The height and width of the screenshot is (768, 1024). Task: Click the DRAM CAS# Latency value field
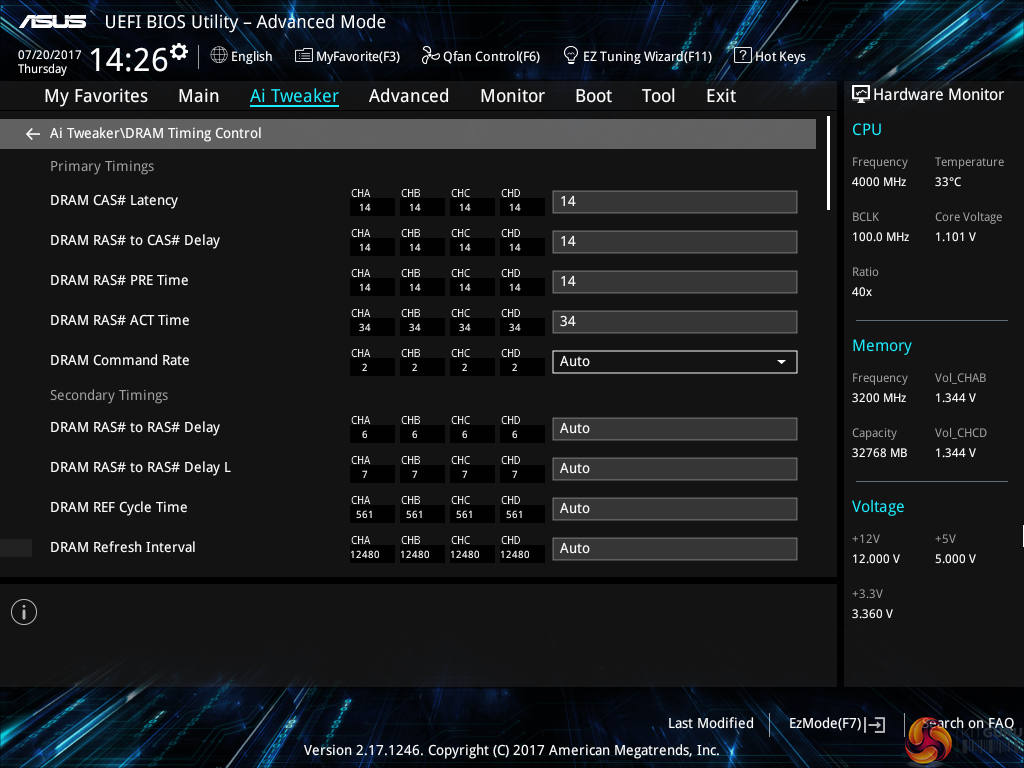(x=674, y=202)
